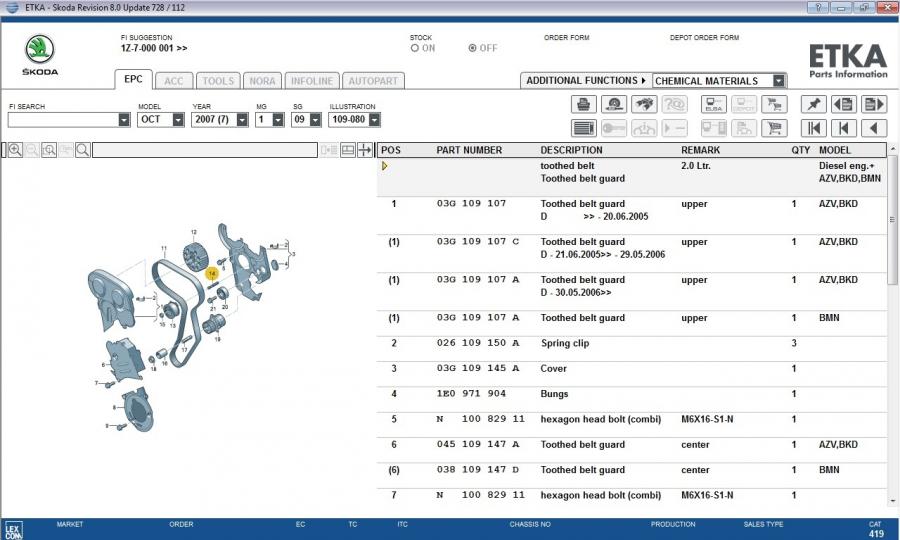Jump to first entry with skip-back icon
This screenshot has width=900, height=540.
coord(814,128)
